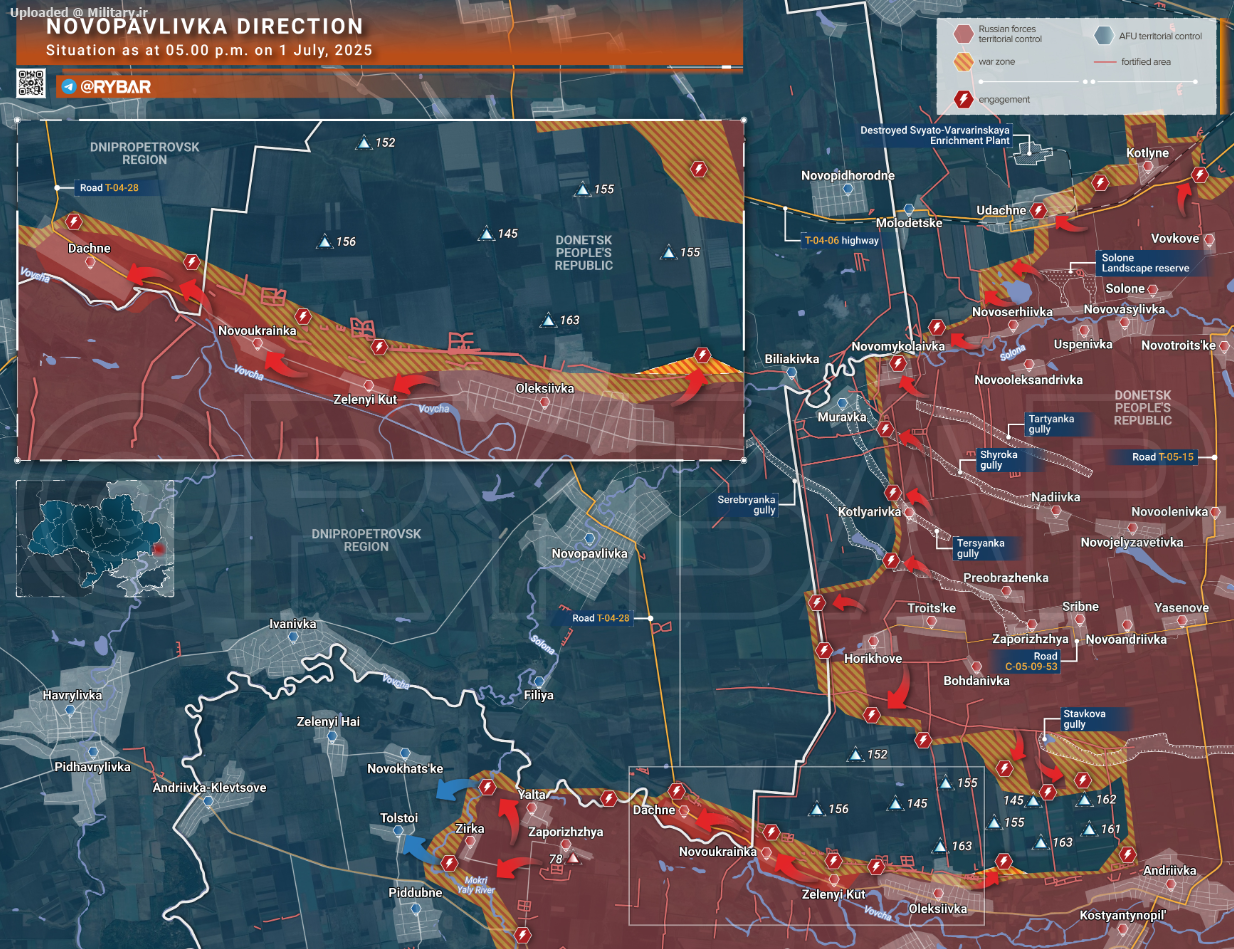Click the Yalta village label
This screenshot has height=949, width=1234.
click(x=532, y=794)
